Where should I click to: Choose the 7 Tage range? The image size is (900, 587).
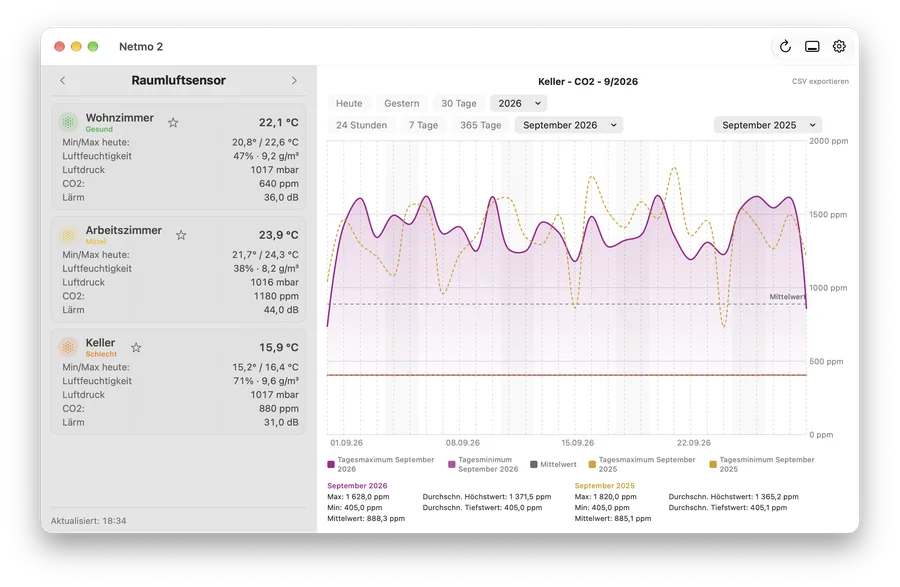pos(424,125)
